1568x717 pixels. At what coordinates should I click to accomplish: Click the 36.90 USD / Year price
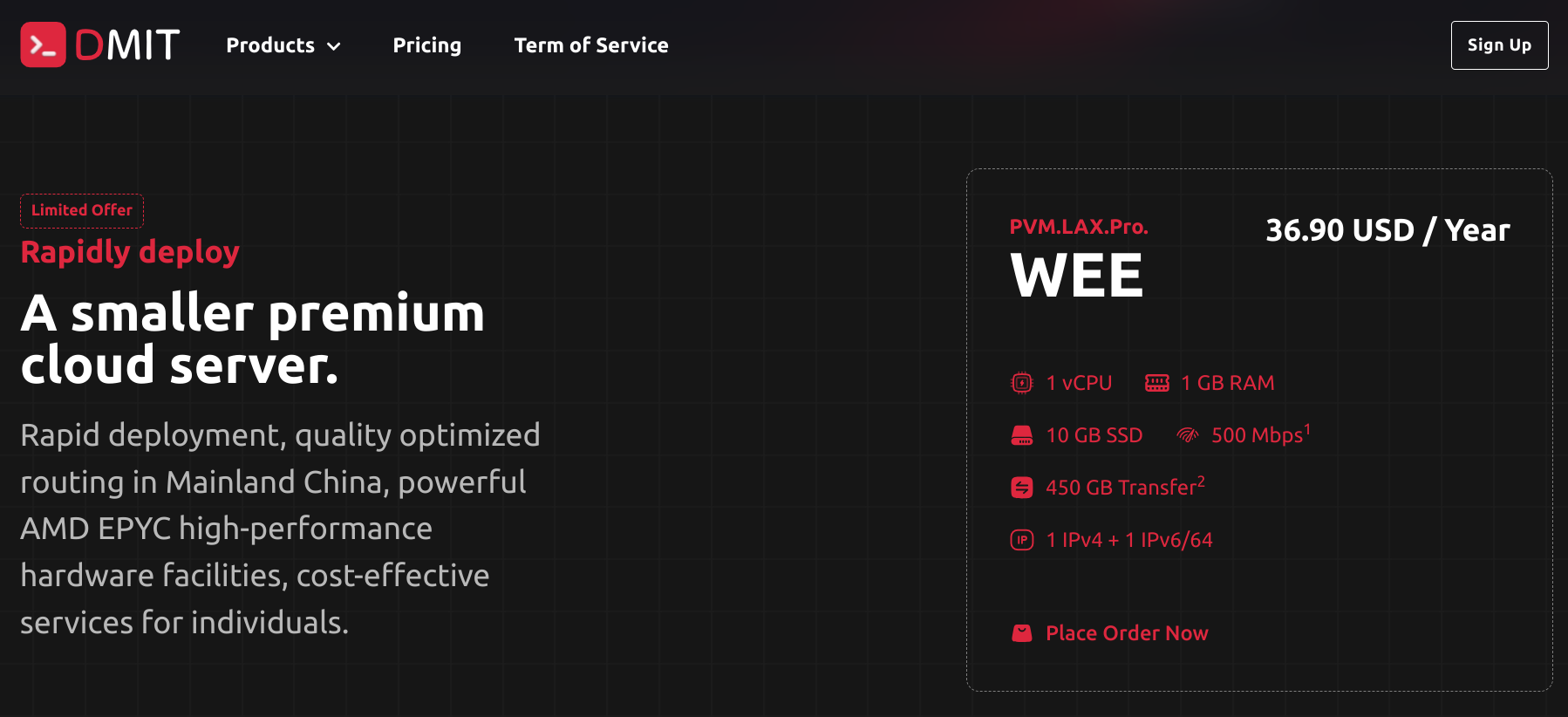pos(1387,230)
